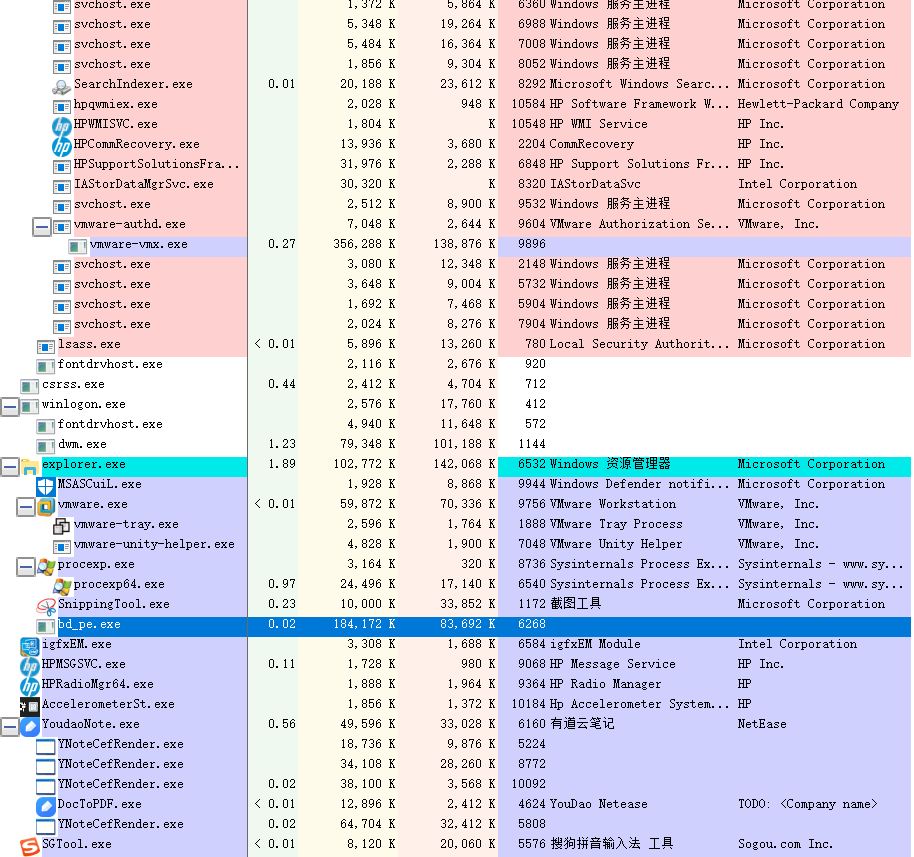Click the YoudaoNote.exe app icon
914x857 pixels.
tap(29, 726)
